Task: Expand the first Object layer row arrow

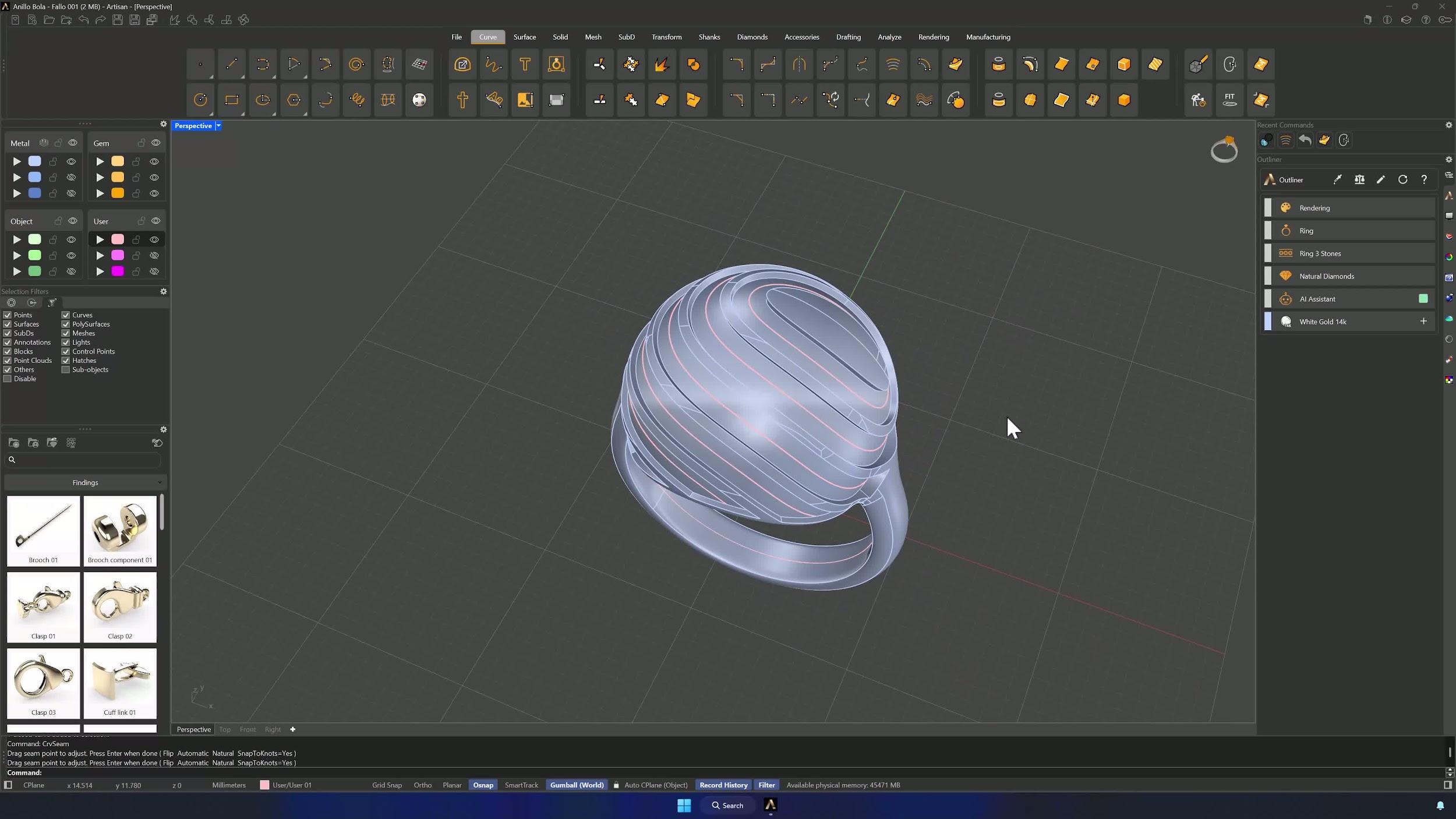Action: click(17, 239)
